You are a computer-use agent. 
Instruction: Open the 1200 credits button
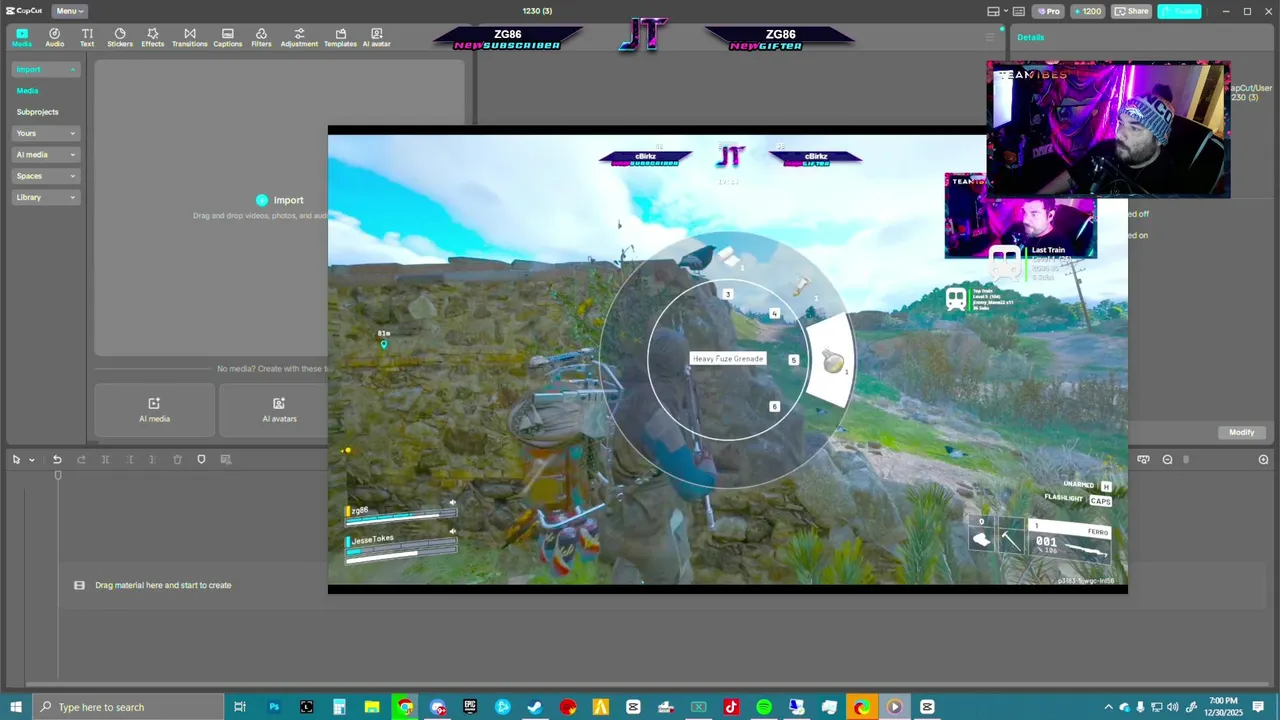[1087, 11]
